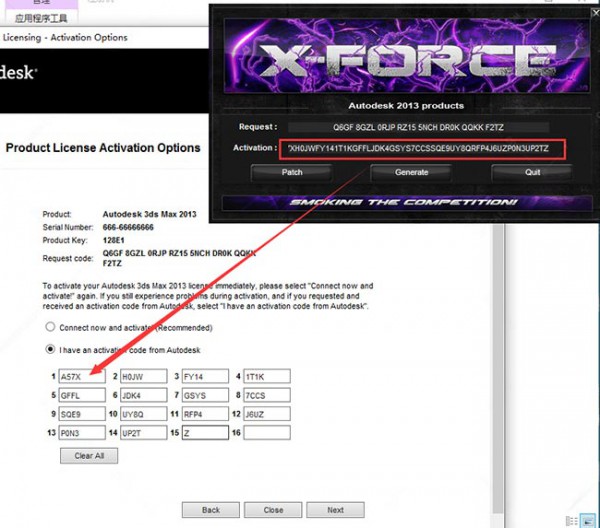Click the Next button
The height and width of the screenshot is (528, 600).
(336, 510)
